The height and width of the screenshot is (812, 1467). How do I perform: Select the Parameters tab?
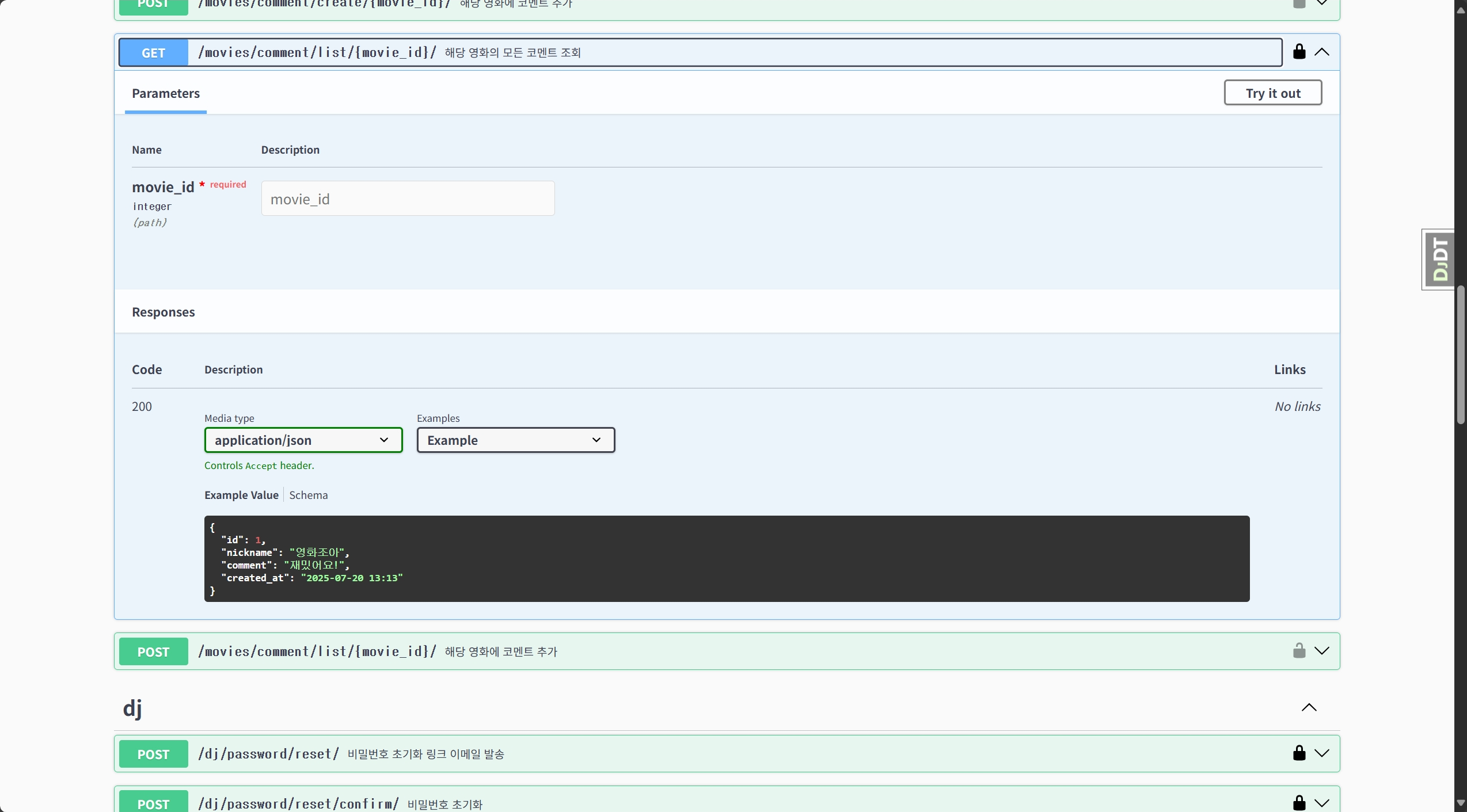click(166, 94)
